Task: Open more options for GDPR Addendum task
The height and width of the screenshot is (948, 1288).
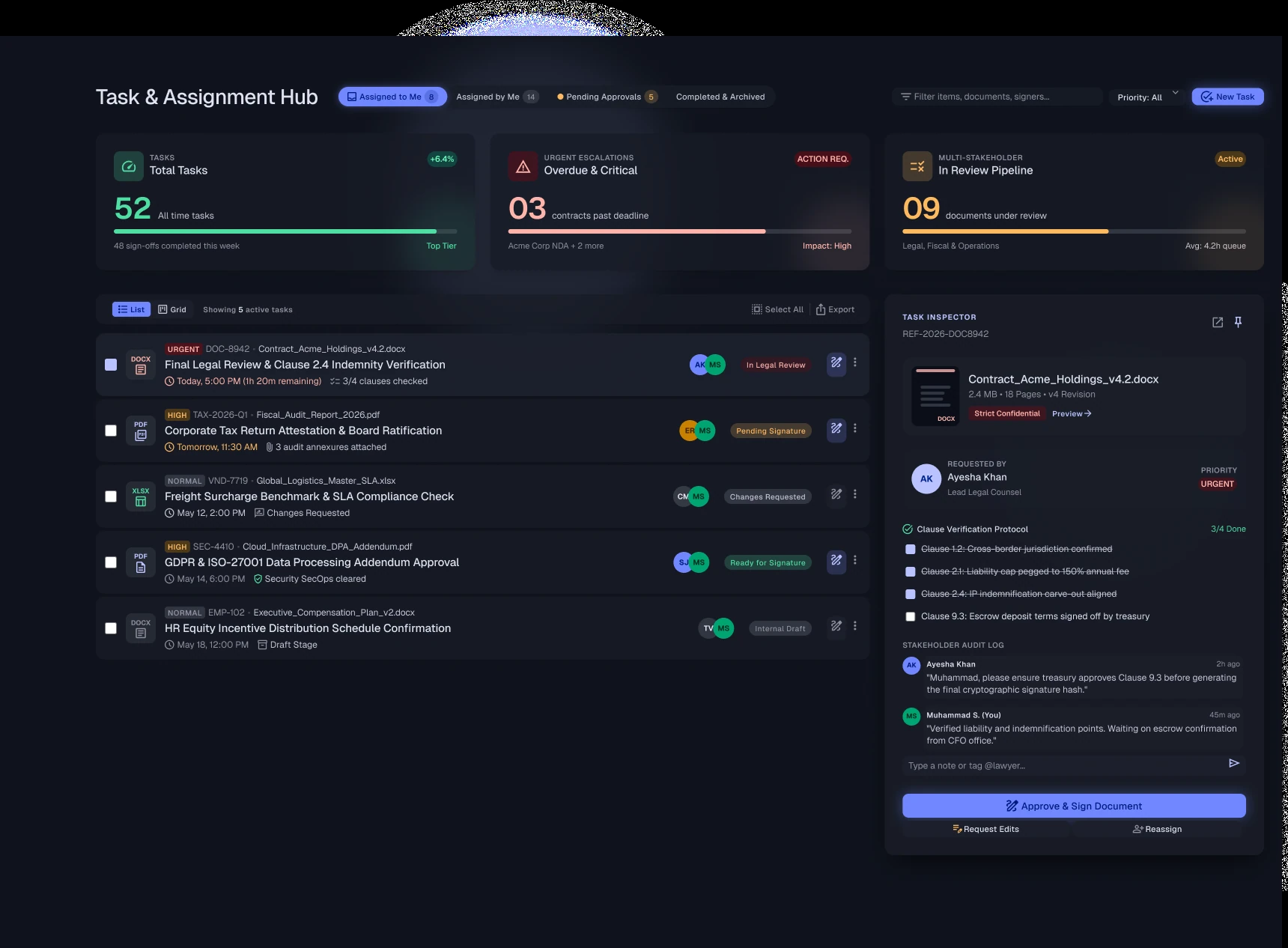Action: (855, 560)
